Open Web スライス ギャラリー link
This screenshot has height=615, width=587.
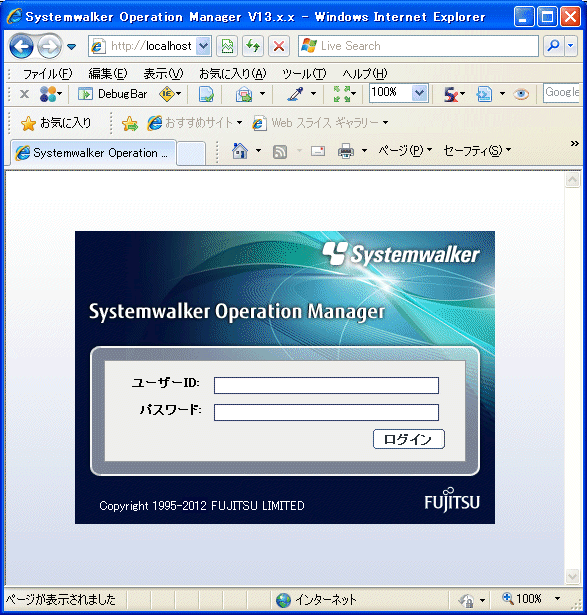click(320, 123)
